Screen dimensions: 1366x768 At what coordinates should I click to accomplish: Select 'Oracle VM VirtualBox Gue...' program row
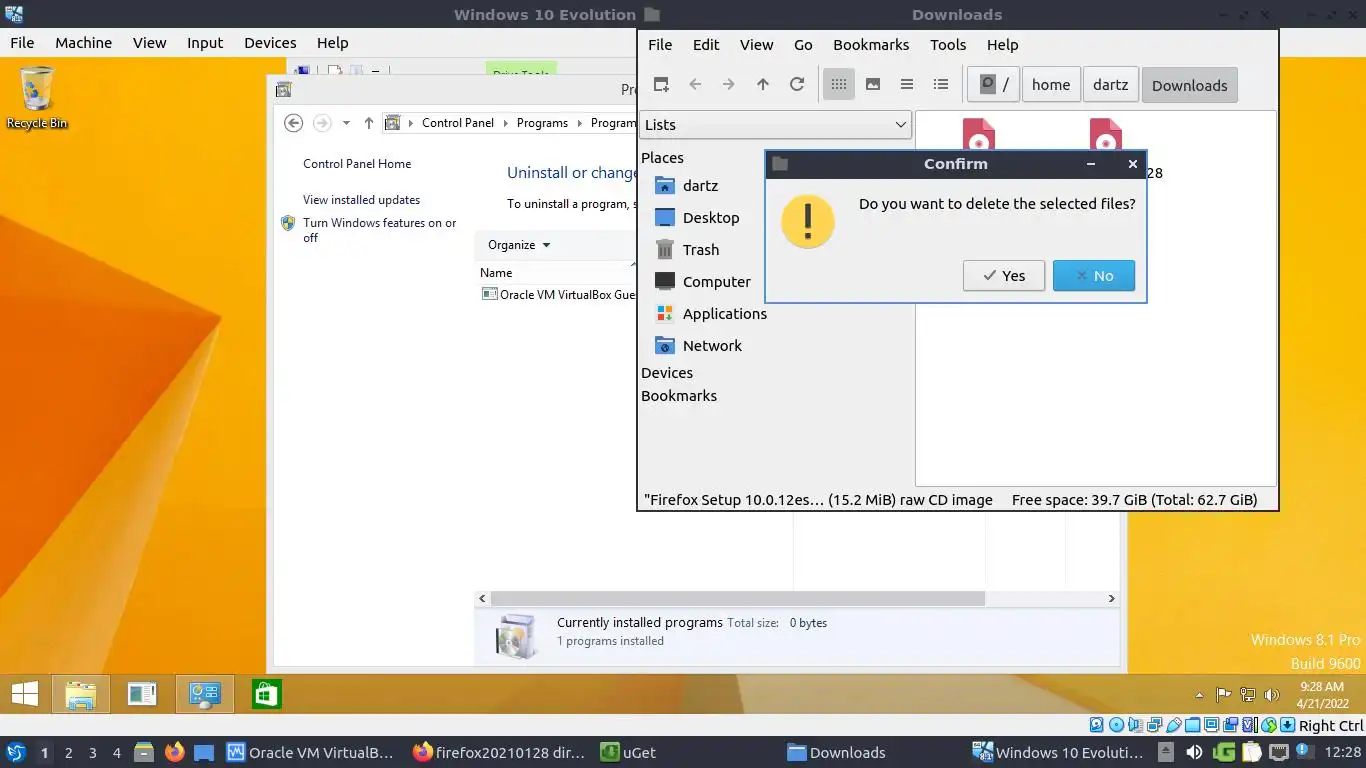[558, 294]
